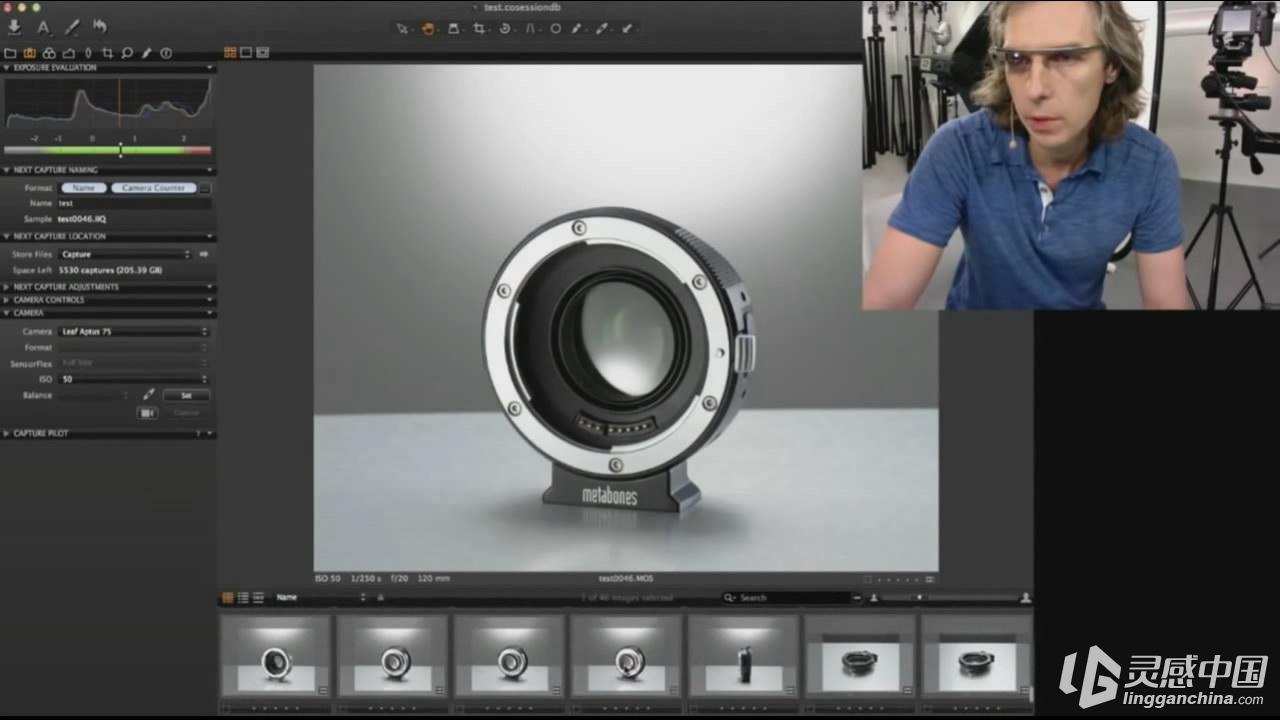Select the Spot removal circle tool
The image size is (1280, 720).
[x=556, y=28]
